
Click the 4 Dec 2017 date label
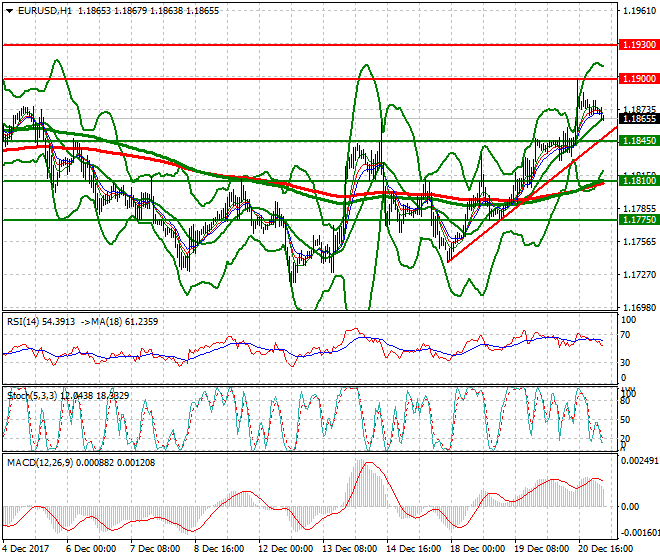[26, 549]
